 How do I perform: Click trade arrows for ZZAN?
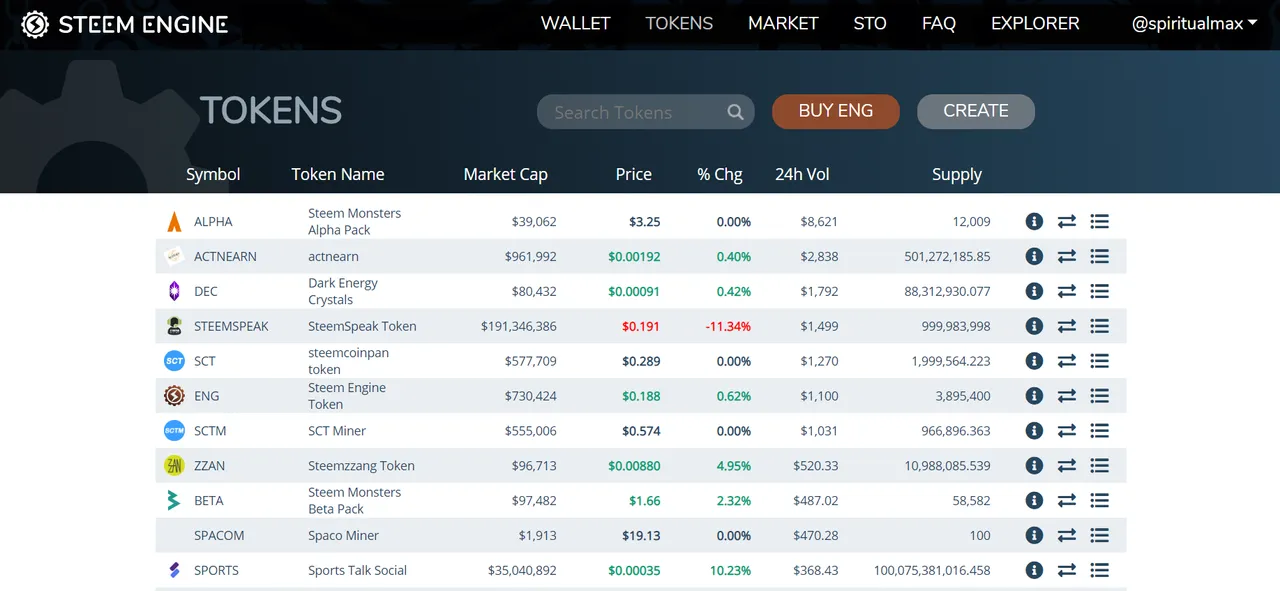point(1067,466)
